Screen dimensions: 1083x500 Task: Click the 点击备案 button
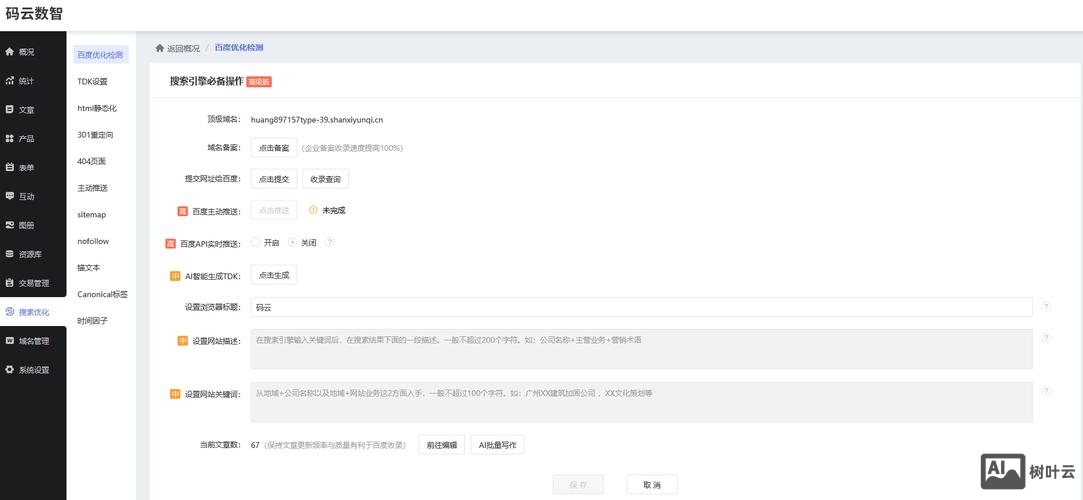tap(274, 148)
